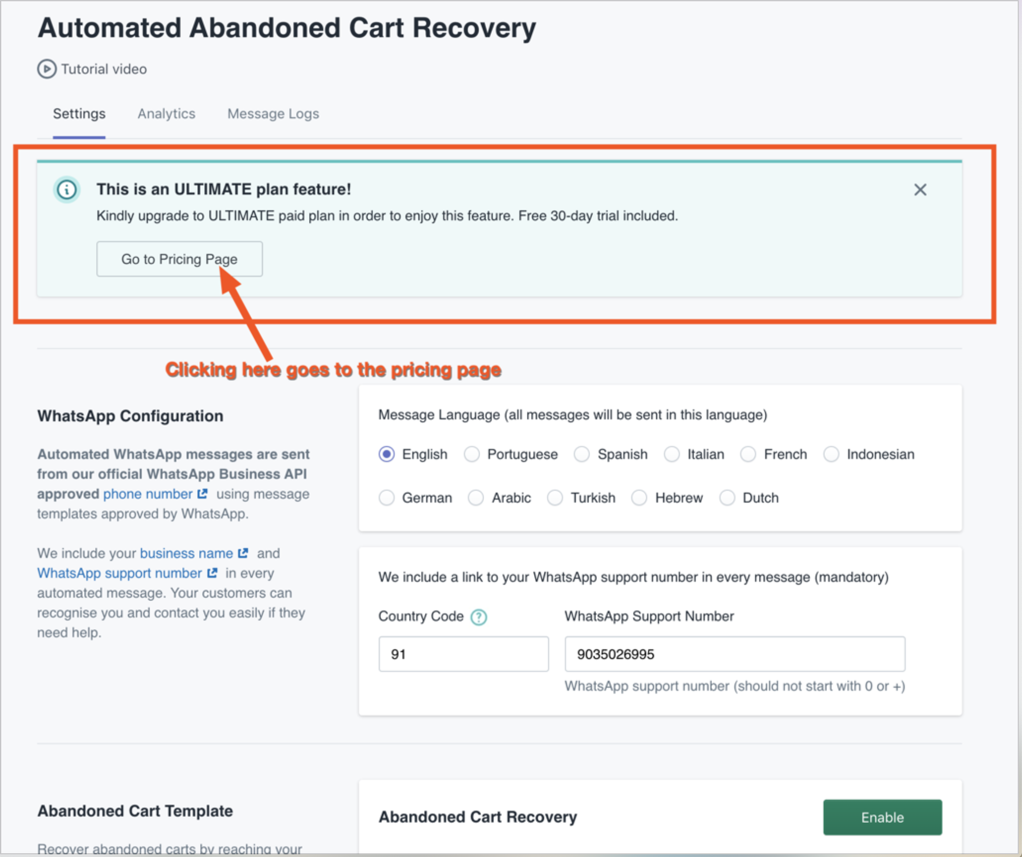The height and width of the screenshot is (857, 1022).
Task: Select the Spanish language option
Action: 582,454
